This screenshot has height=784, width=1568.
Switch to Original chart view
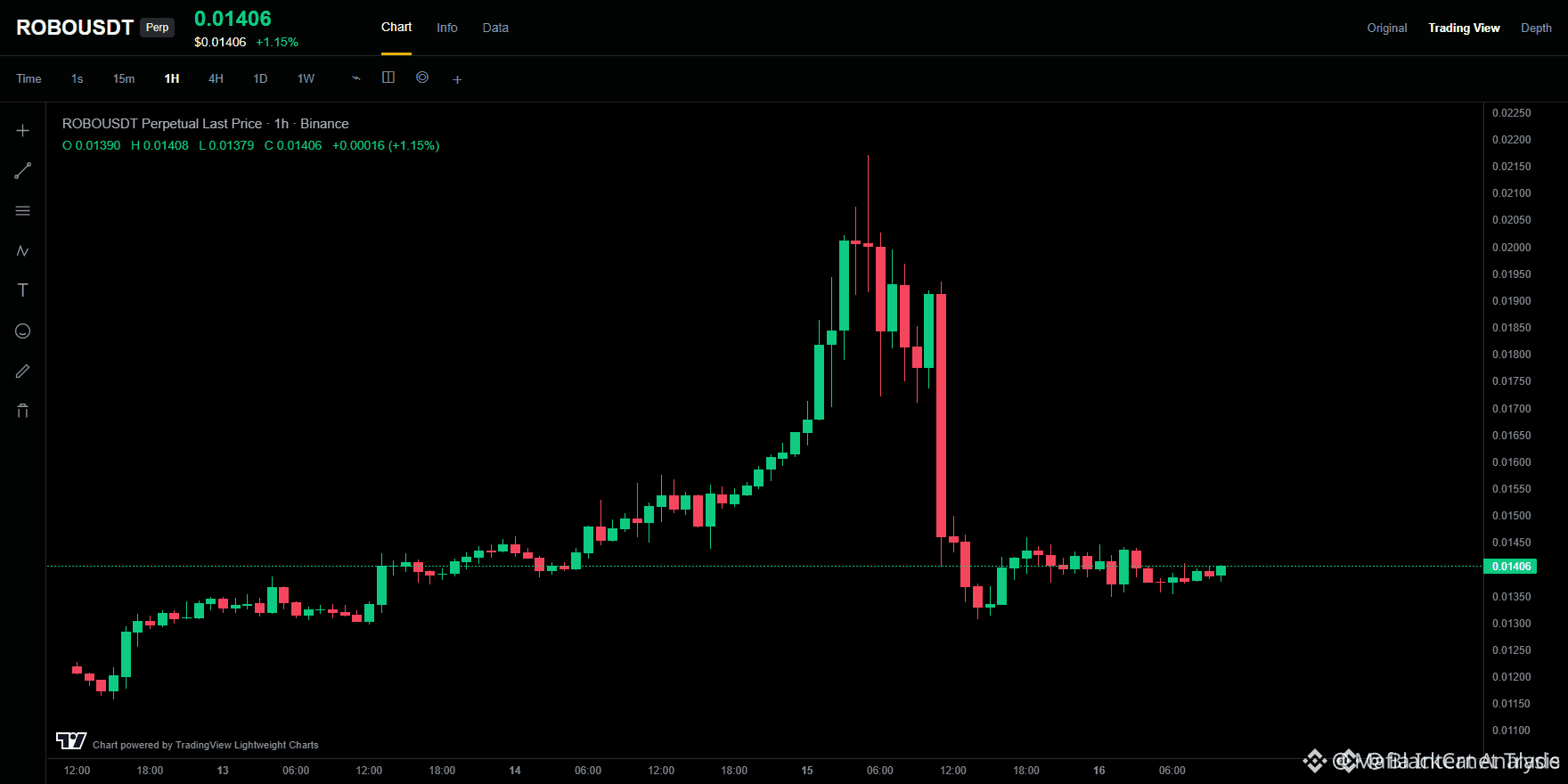pos(1387,28)
